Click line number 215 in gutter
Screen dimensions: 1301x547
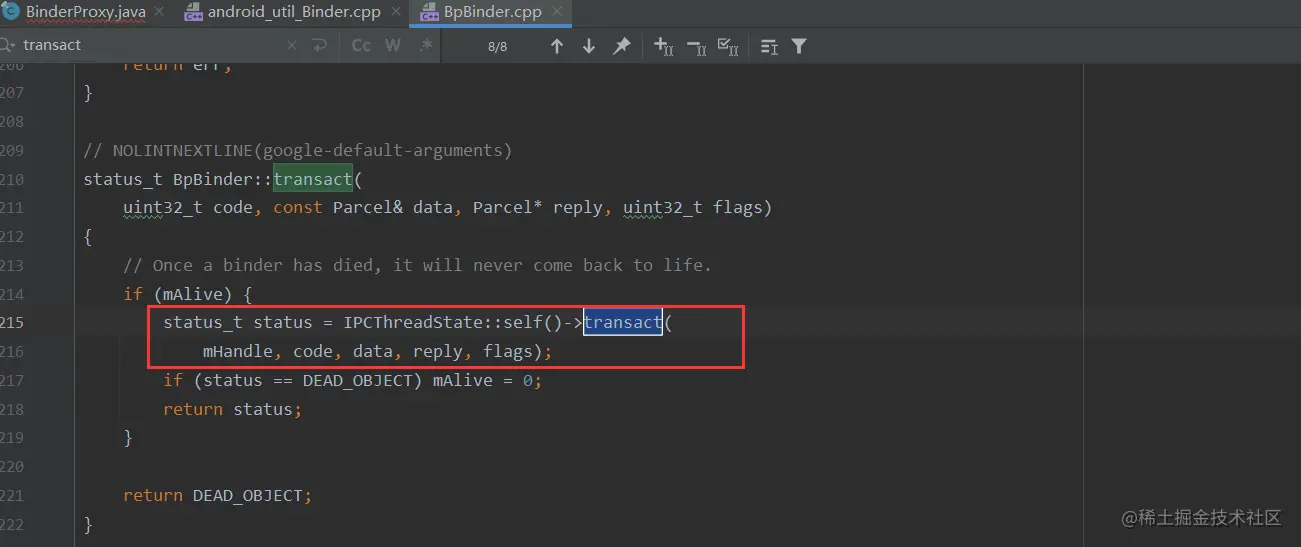(x=11, y=323)
